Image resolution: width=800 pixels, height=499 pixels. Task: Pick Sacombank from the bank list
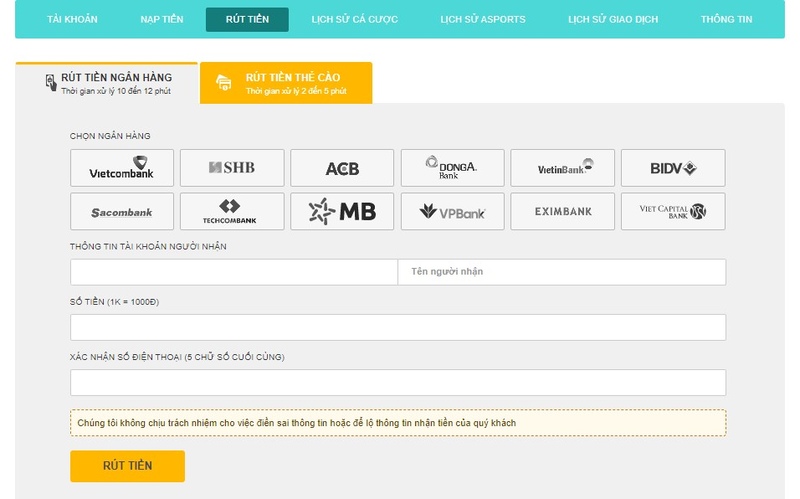tap(122, 212)
